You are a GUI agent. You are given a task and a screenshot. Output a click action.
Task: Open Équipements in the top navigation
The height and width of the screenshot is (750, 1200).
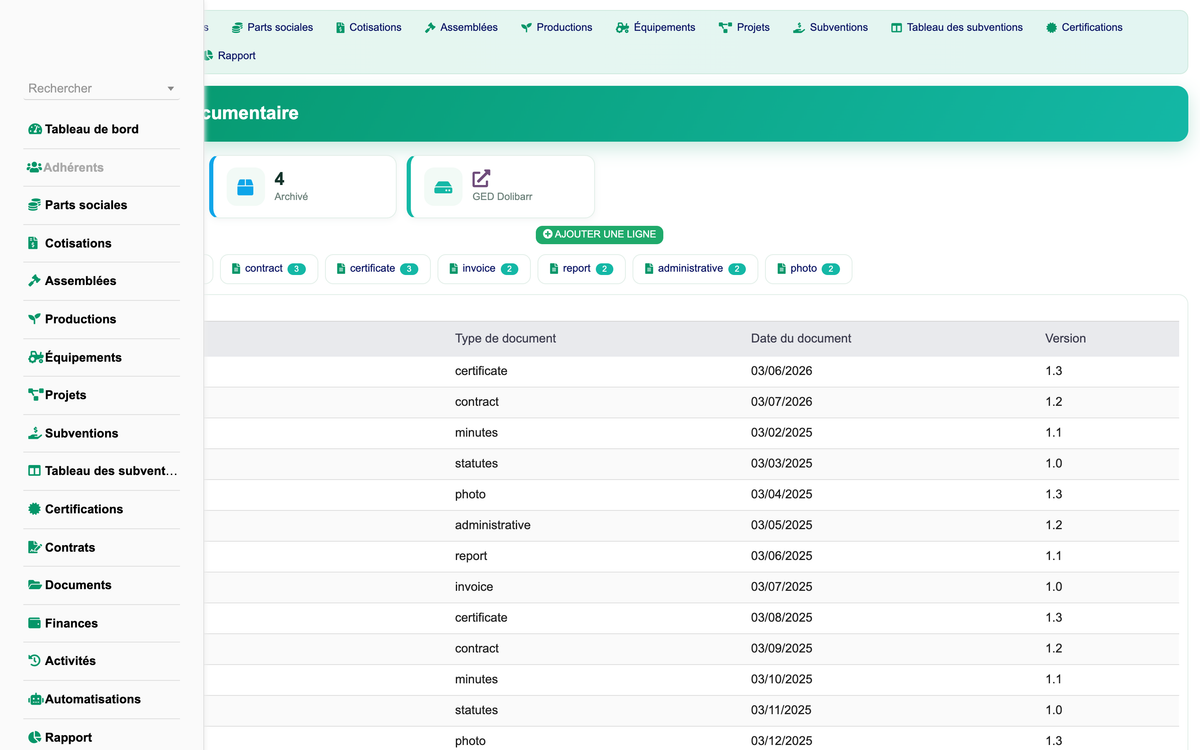click(656, 27)
